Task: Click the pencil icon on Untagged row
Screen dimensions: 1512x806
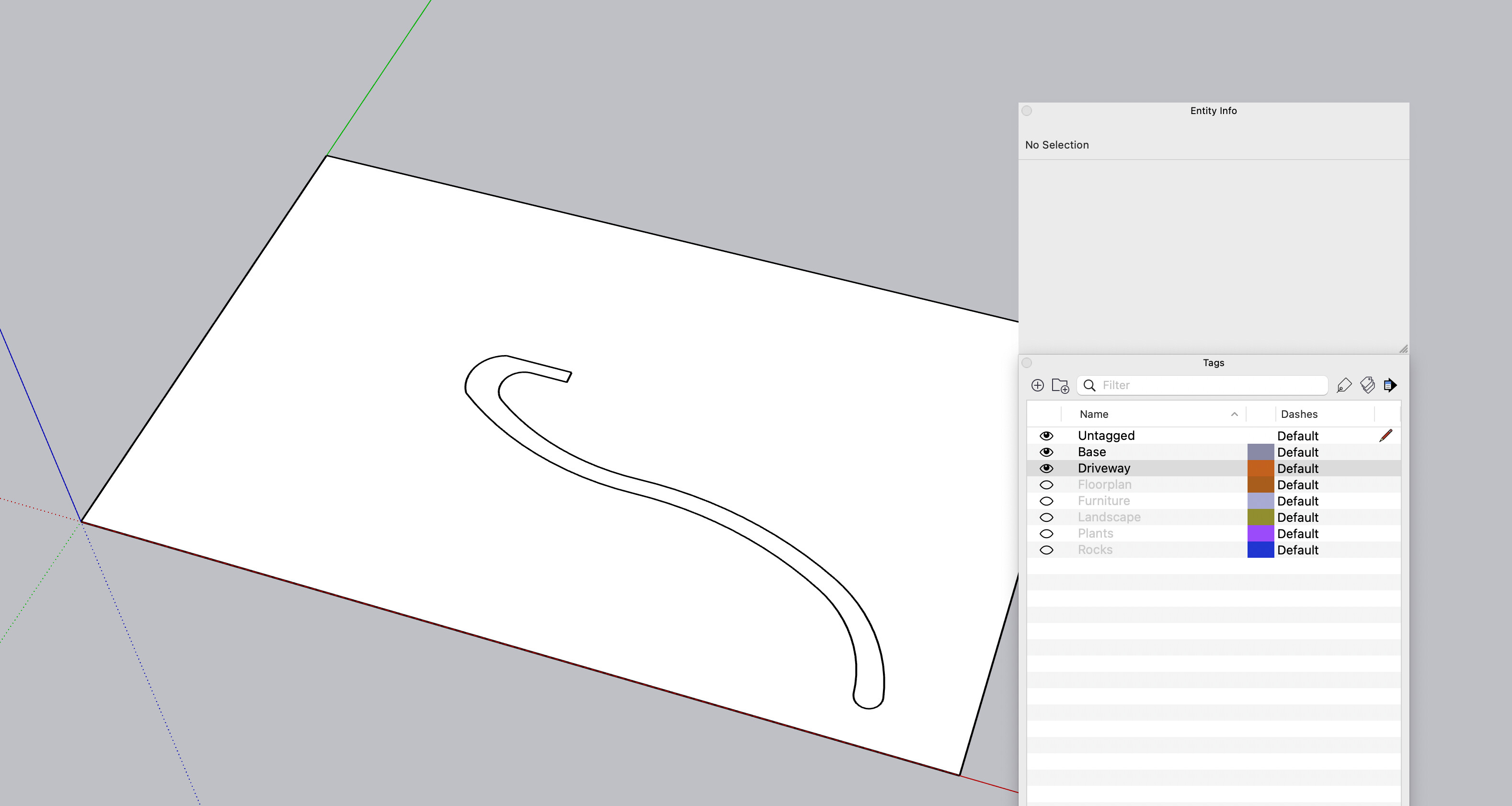Action: 1385,436
